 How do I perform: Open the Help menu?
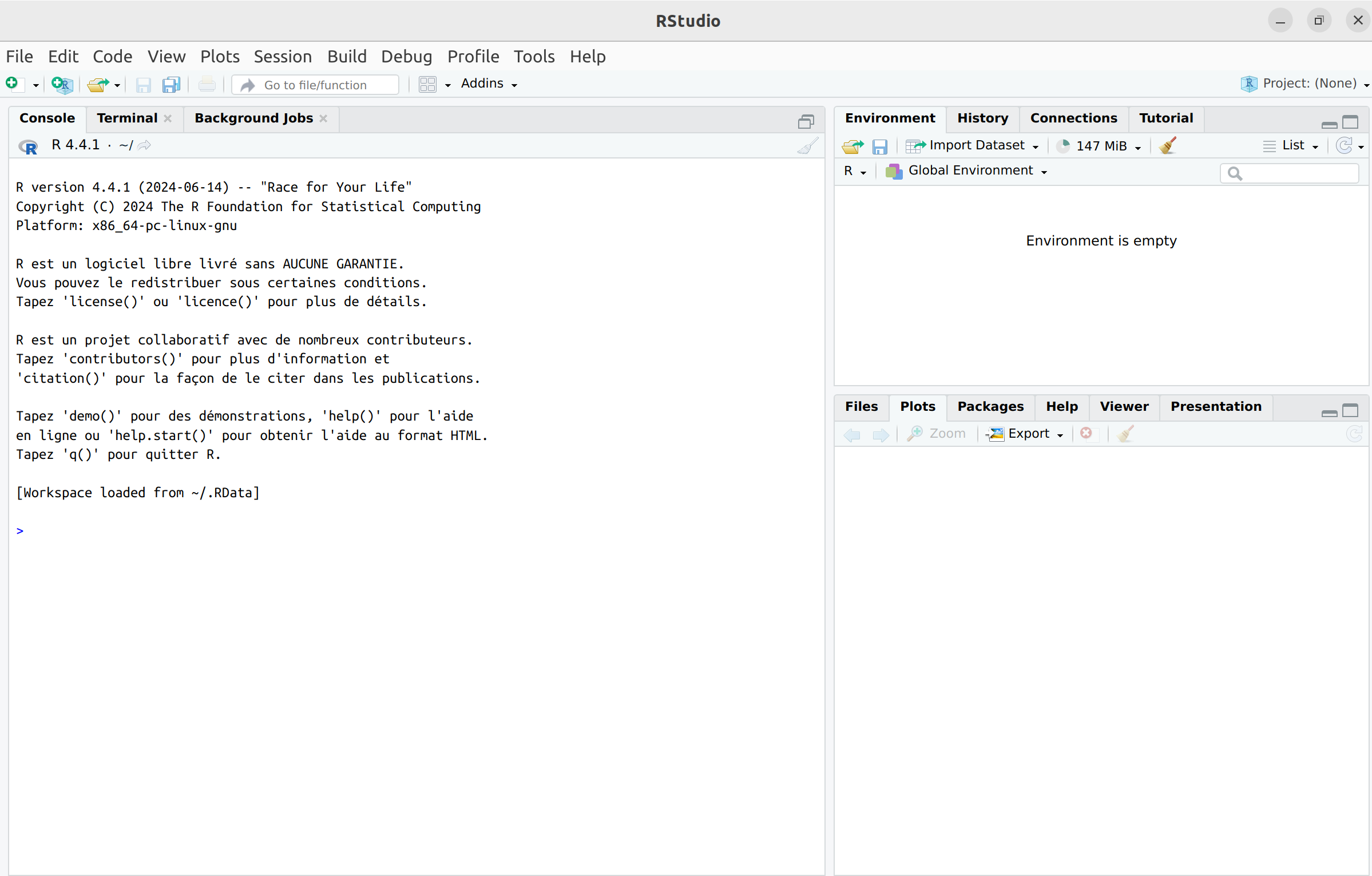(x=588, y=57)
